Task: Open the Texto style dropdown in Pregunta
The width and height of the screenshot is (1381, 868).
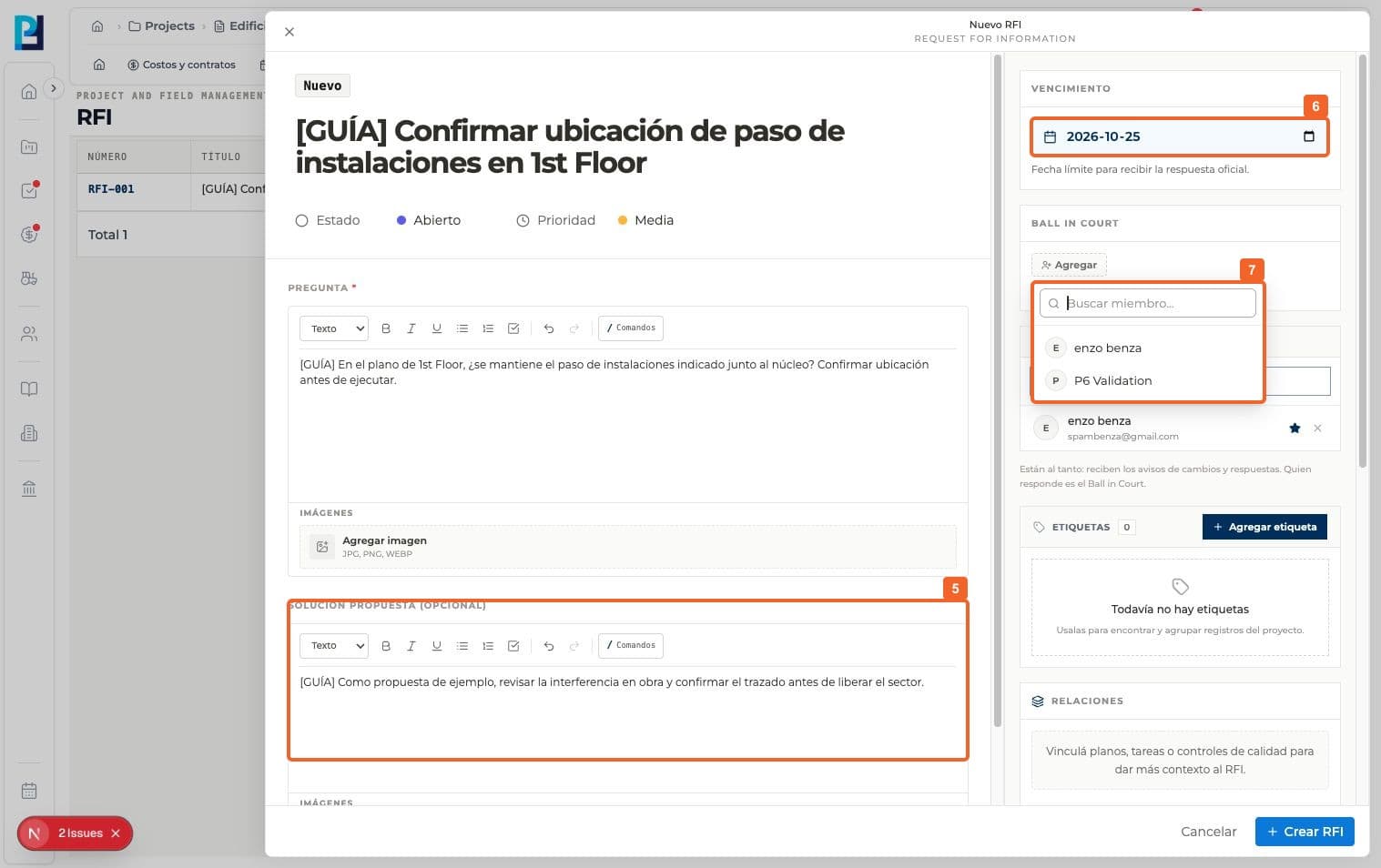Action: tap(334, 328)
